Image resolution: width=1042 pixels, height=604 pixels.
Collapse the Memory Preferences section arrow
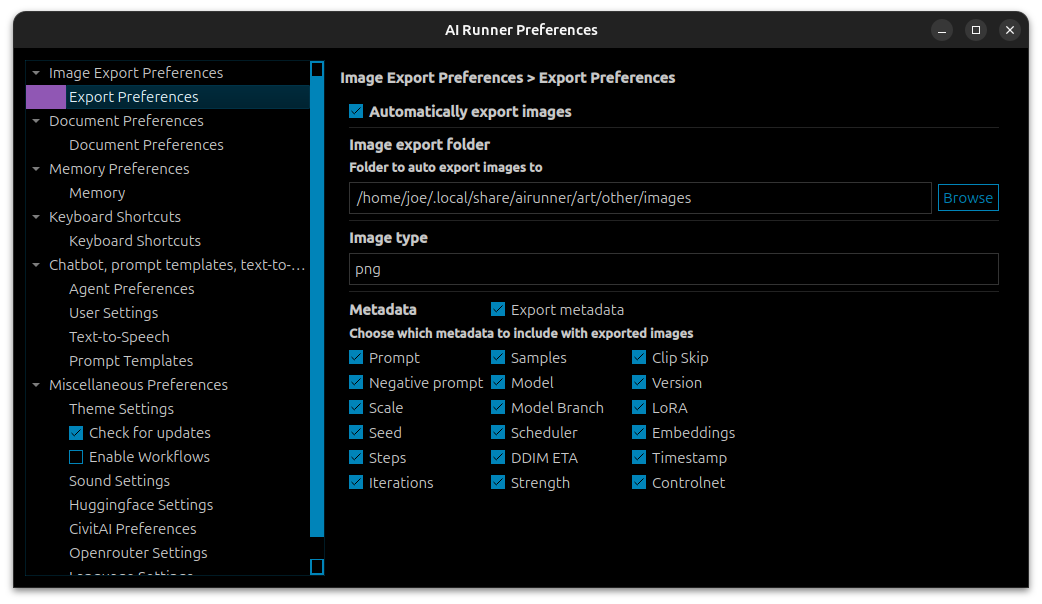36,169
